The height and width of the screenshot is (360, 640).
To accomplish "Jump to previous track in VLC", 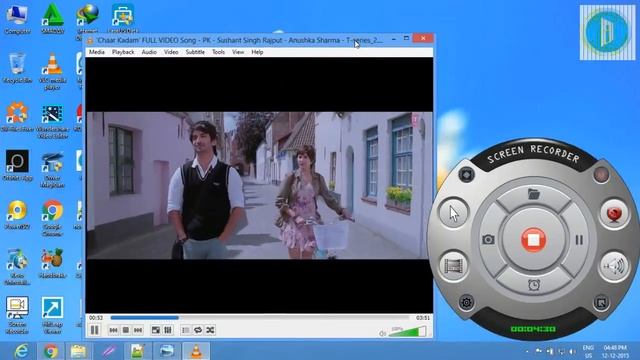I will pos(113,330).
